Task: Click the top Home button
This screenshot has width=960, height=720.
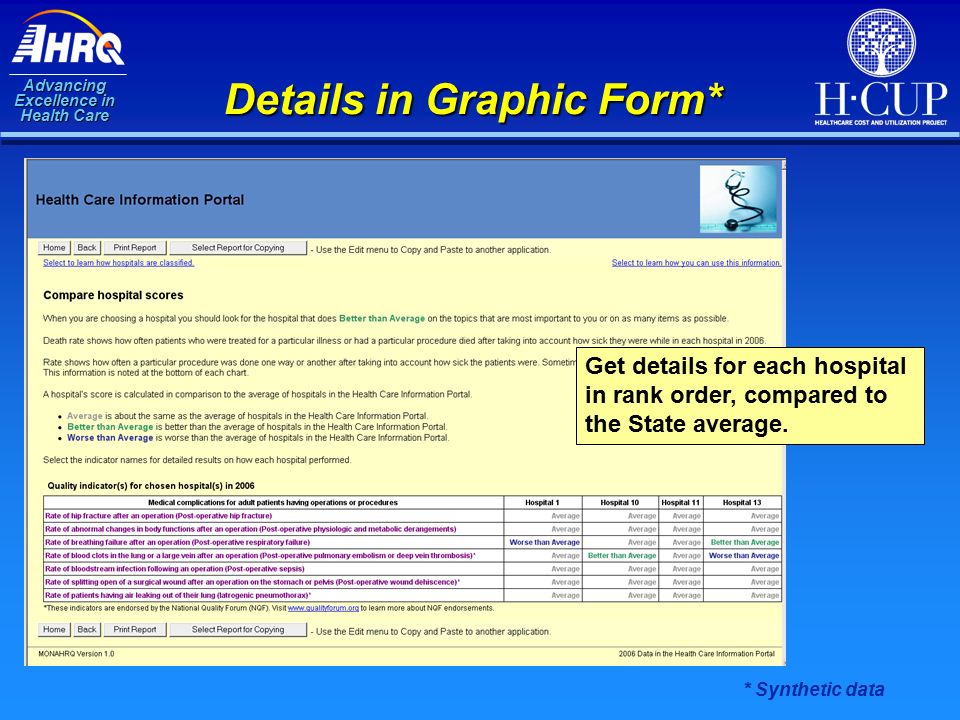Action: (54, 248)
